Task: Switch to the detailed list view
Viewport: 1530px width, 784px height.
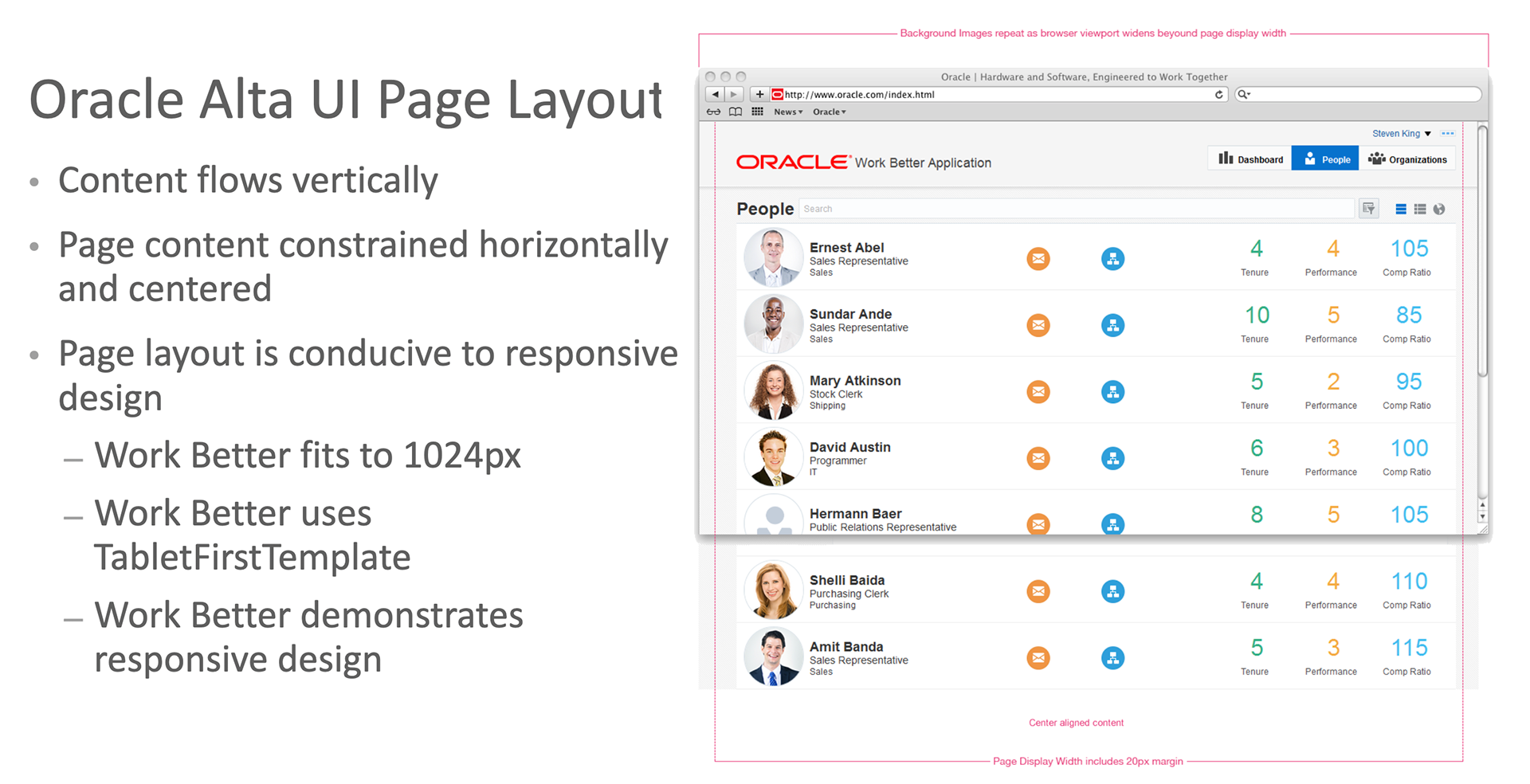Action: click(x=1420, y=209)
